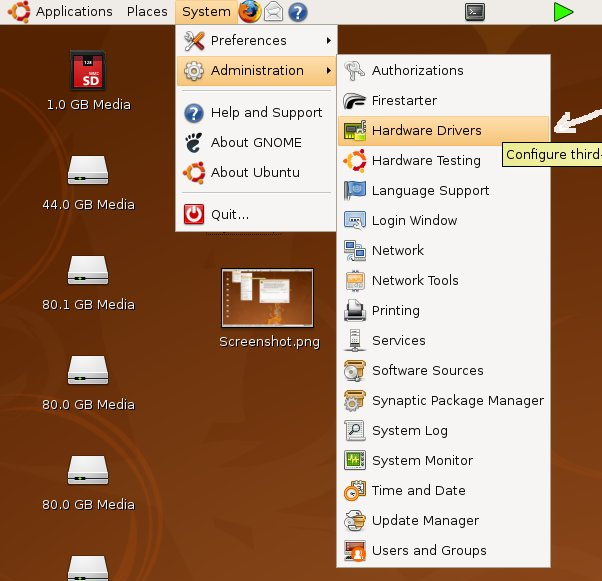Select the 1.0 GB Media SD card icon
The width and height of the screenshot is (602, 581).
(x=88, y=71)
